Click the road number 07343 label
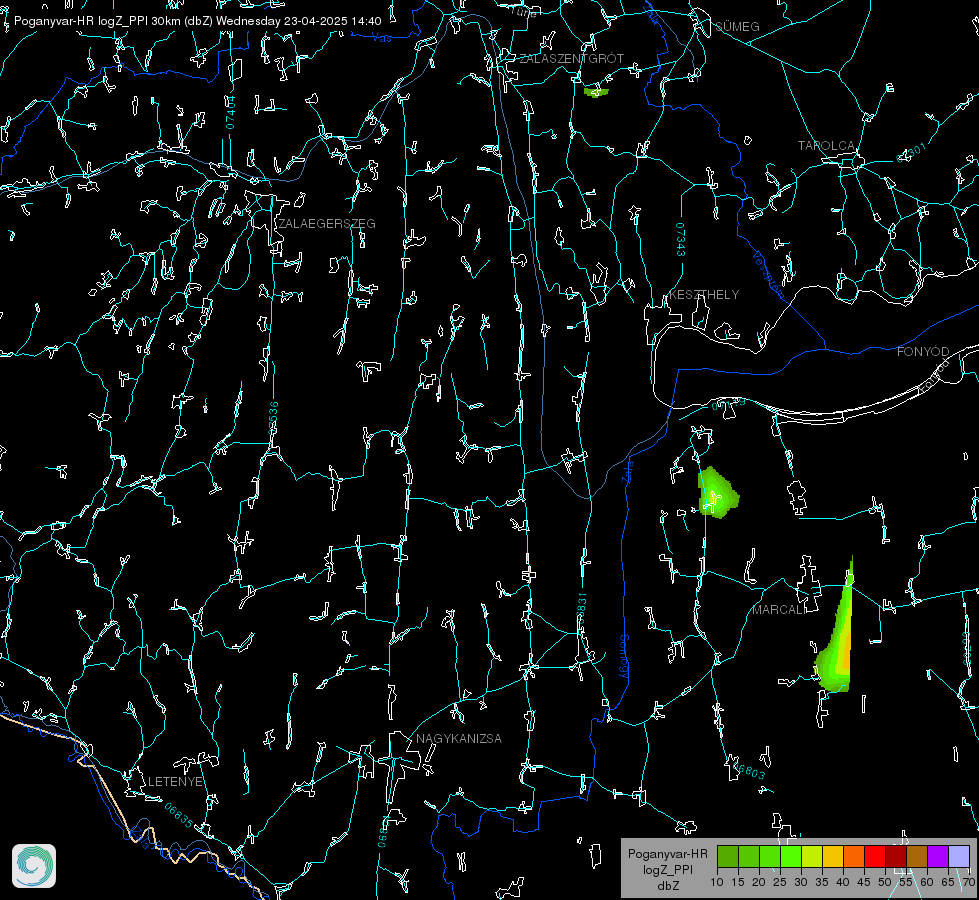The height and width of the screenshot is (900, 979). (681, 240)
